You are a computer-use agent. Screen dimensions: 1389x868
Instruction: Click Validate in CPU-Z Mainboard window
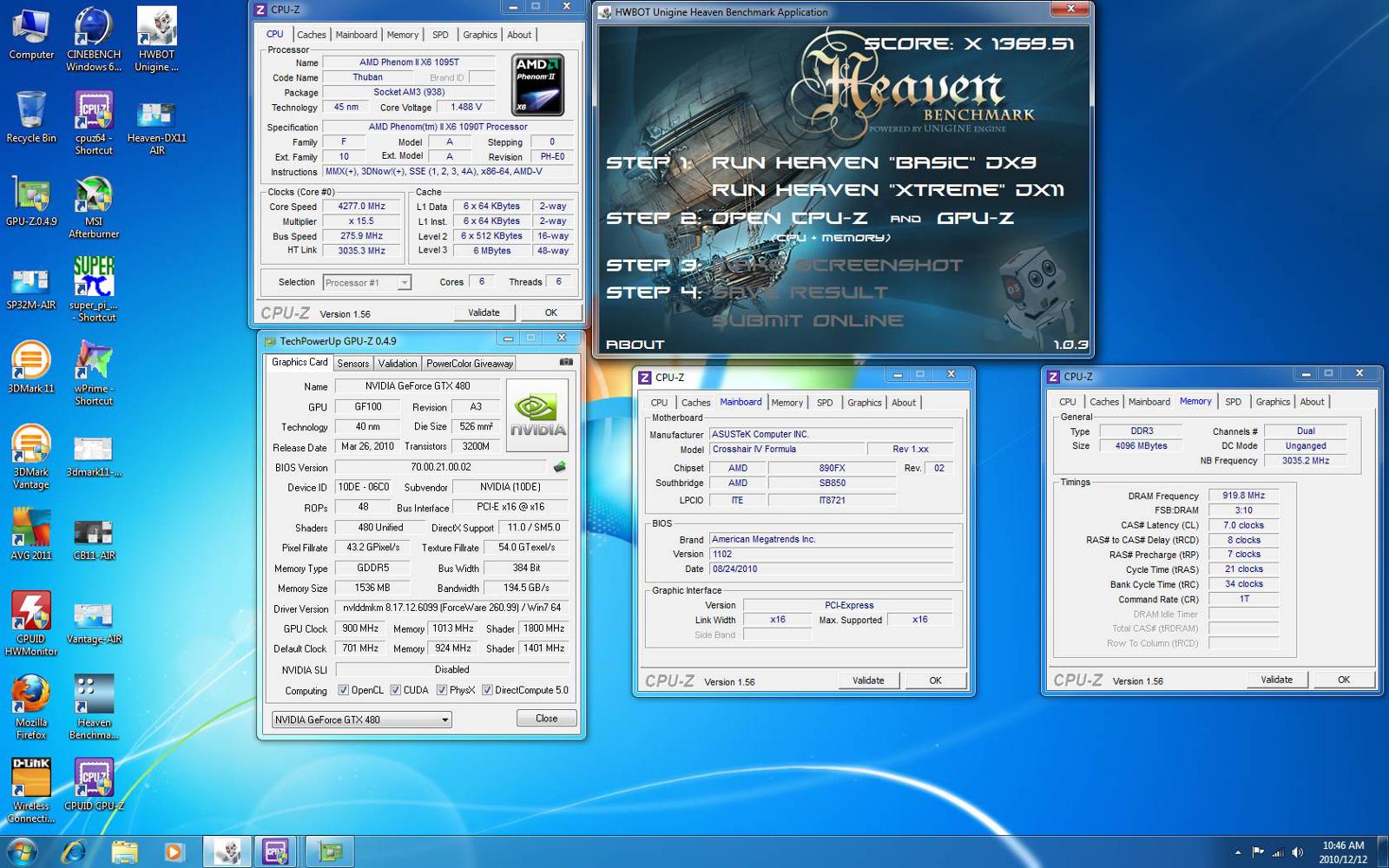click(869, 681)
